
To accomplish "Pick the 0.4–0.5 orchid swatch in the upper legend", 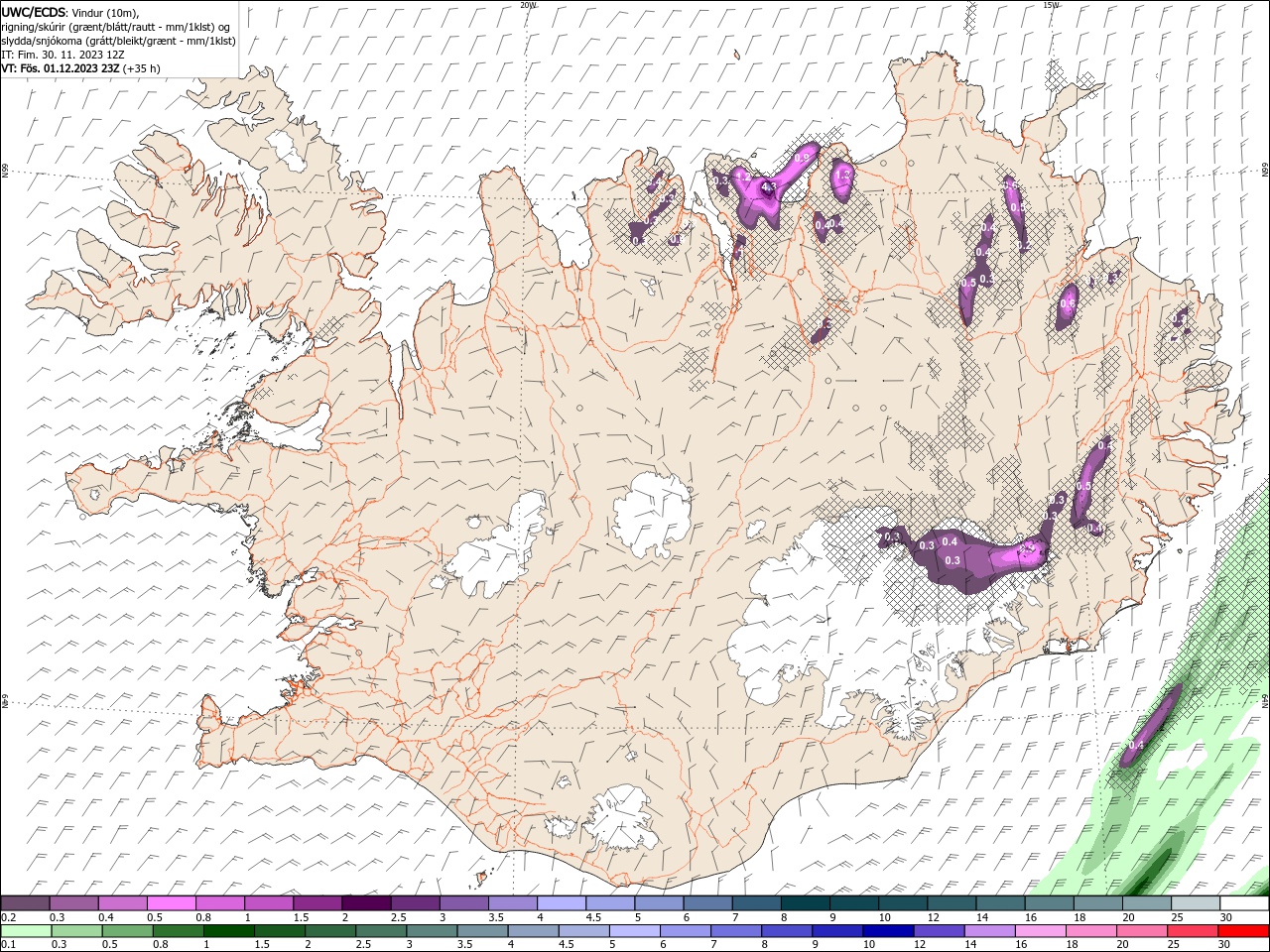I will pos(122,903).
